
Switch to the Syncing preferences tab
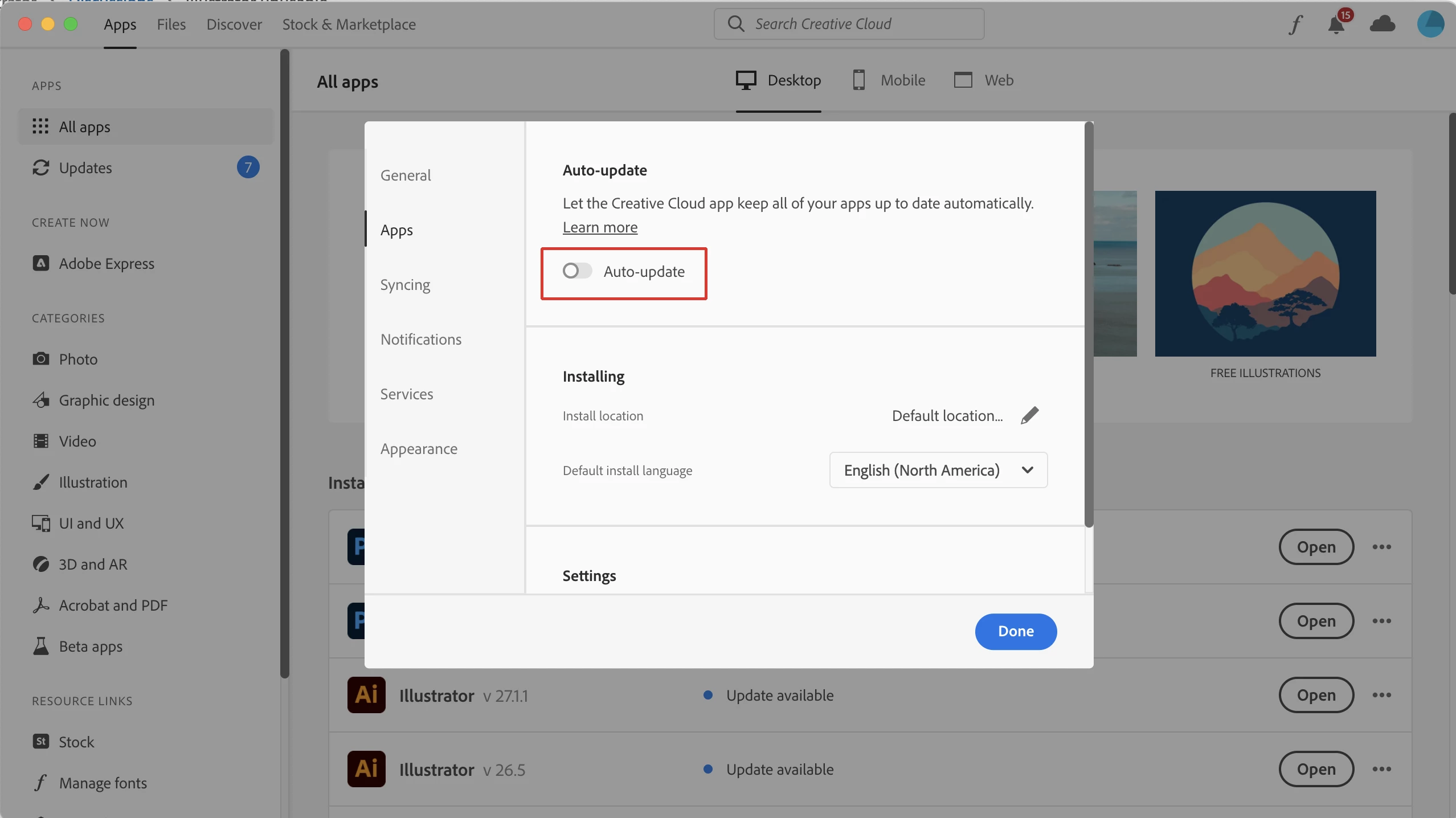pyautogui.click(x=405, y=285)
